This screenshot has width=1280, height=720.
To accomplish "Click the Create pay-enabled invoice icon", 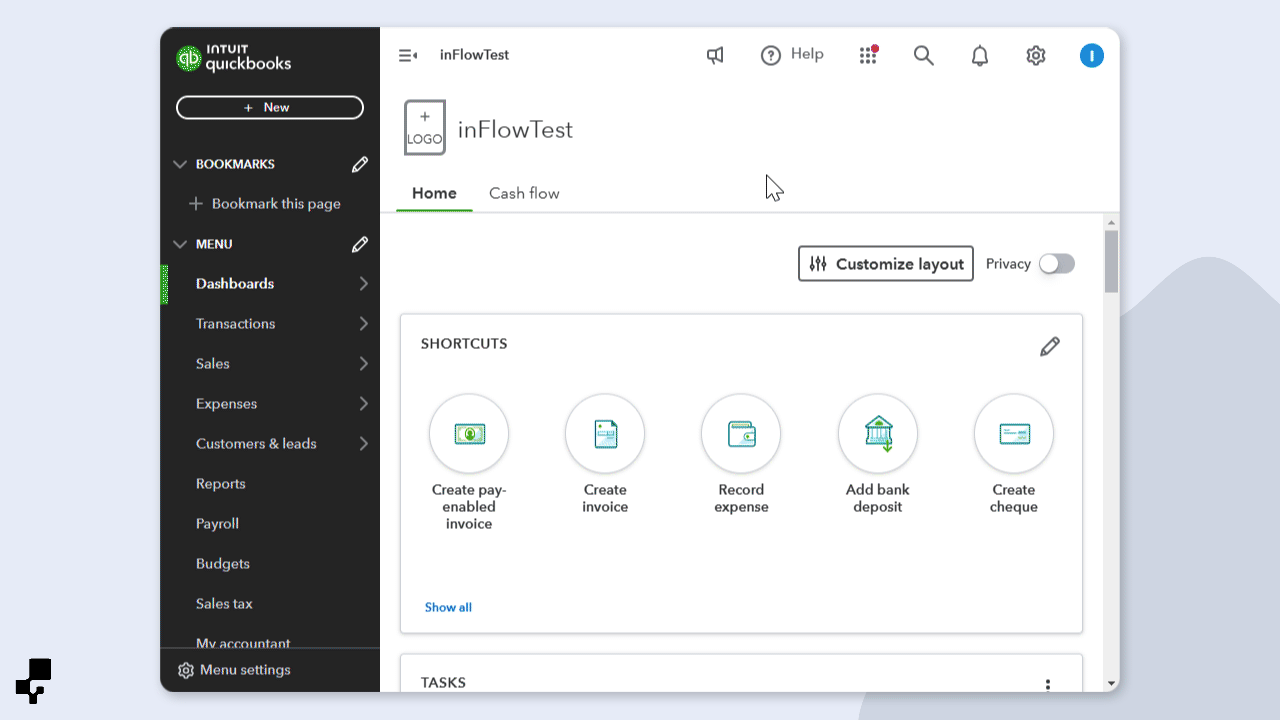I will tap(469, 434).
